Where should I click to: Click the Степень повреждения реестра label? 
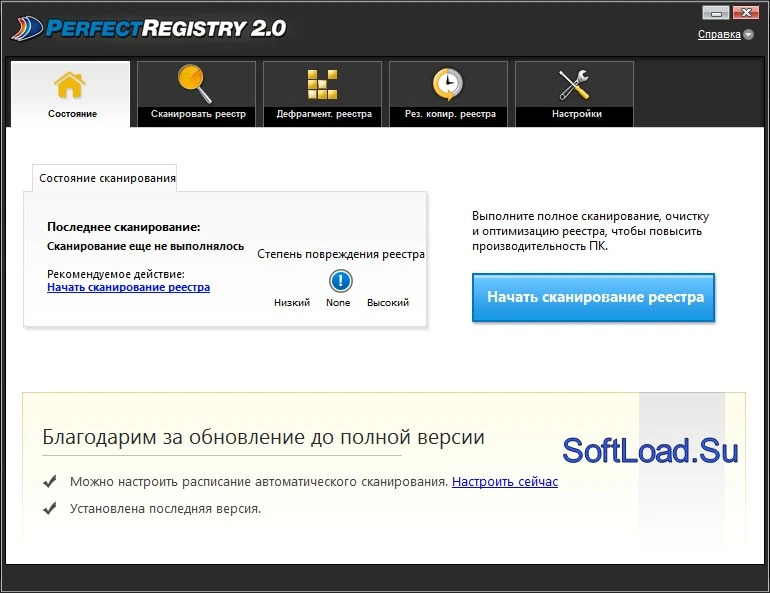tap(341, 254)
